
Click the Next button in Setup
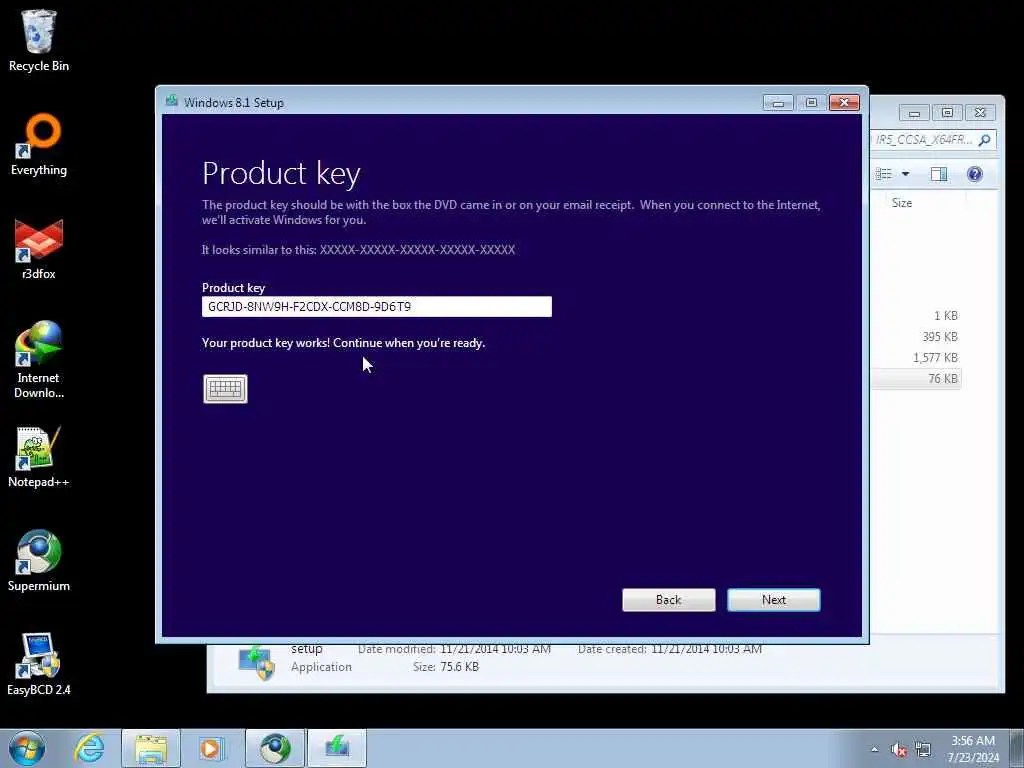pos(774,600)
